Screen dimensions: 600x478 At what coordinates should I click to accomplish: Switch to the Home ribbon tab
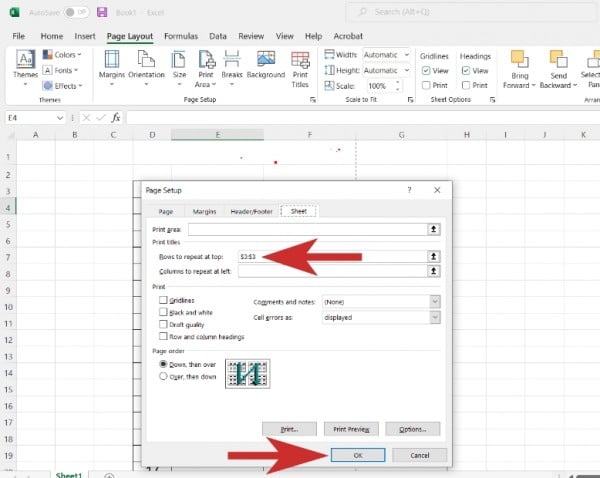(x=52, y=36)
